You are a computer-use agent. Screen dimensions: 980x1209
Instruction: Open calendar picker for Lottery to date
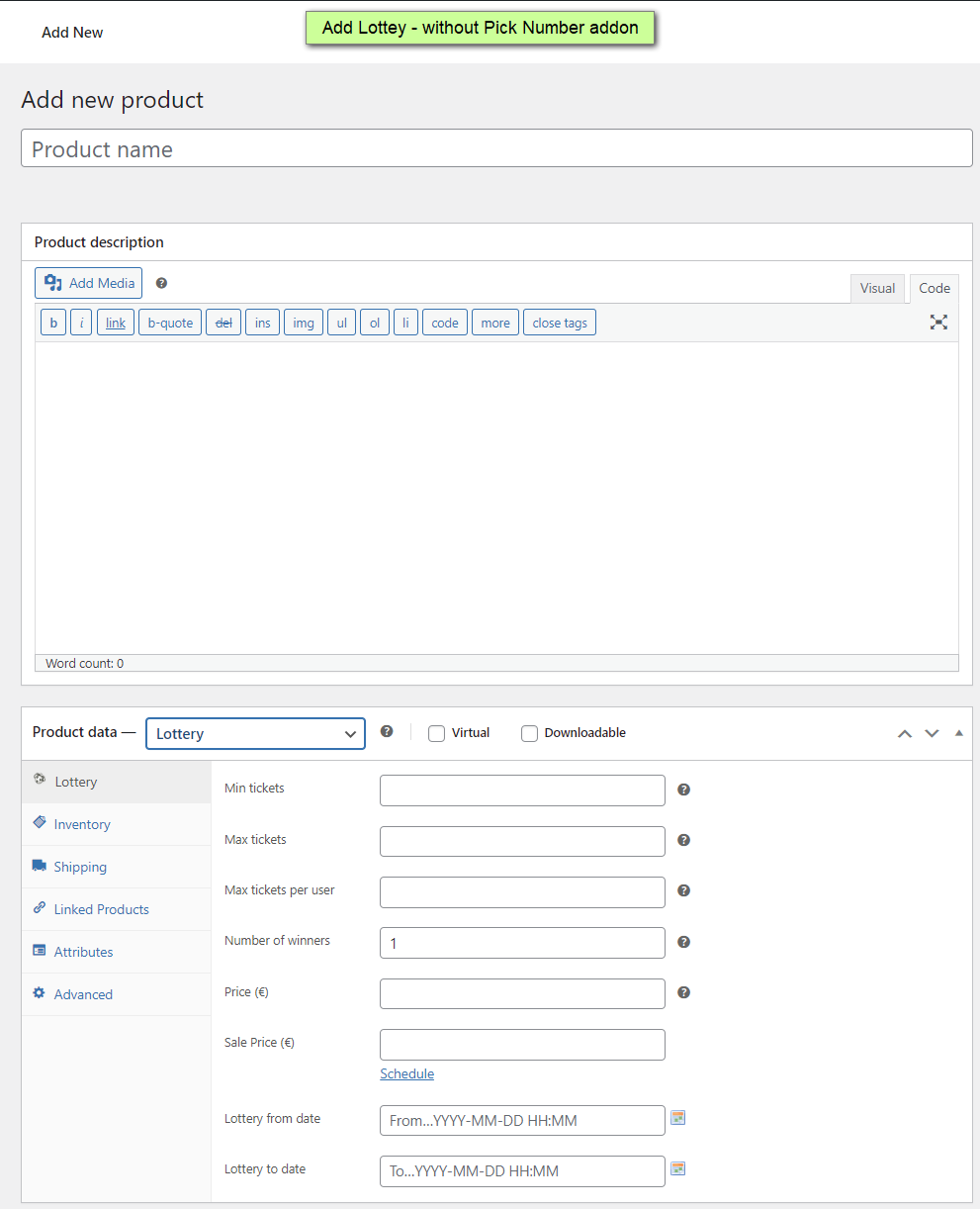[677, 1168]
